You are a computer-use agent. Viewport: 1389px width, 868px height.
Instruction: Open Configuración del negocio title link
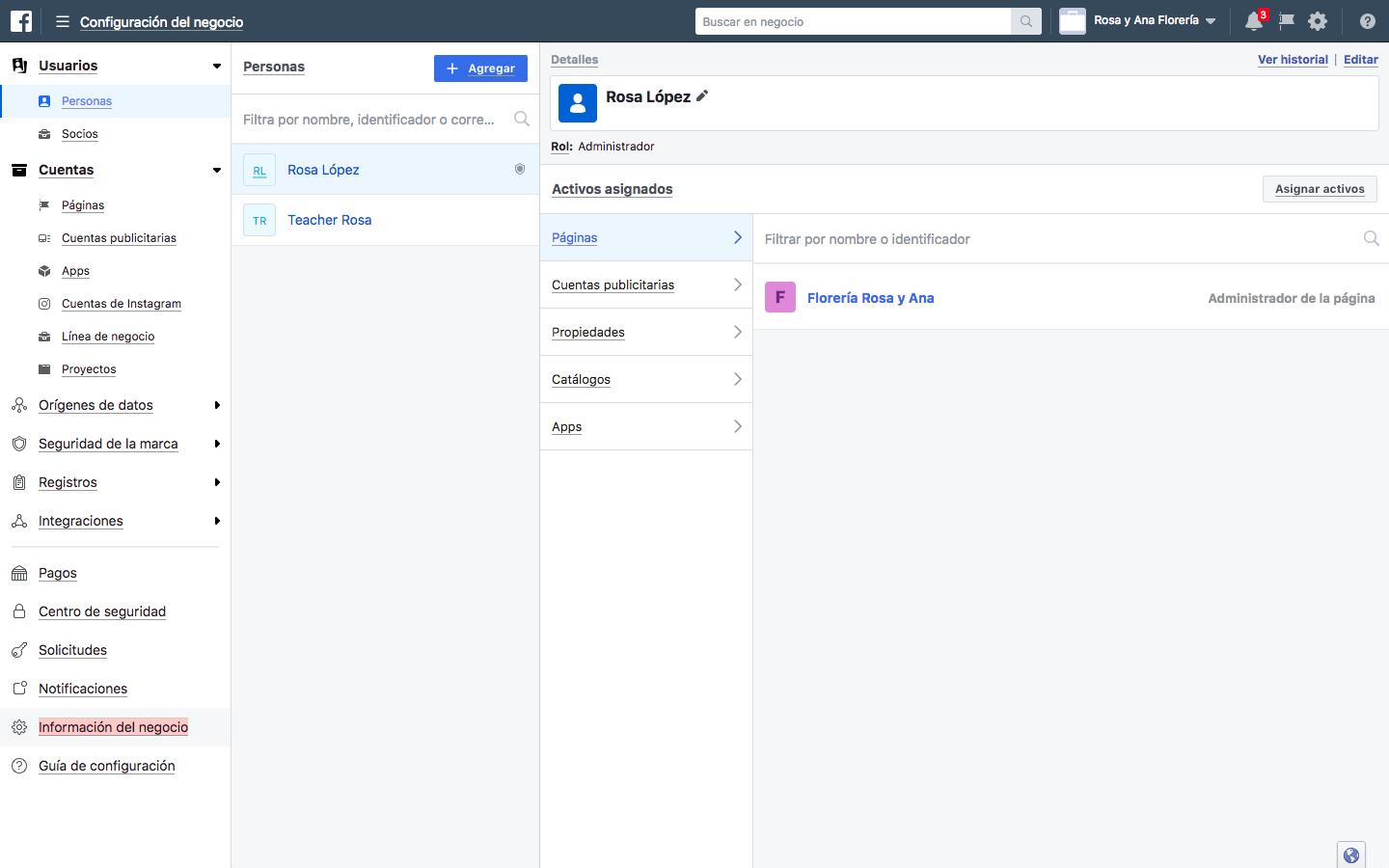tap(161, 21)
